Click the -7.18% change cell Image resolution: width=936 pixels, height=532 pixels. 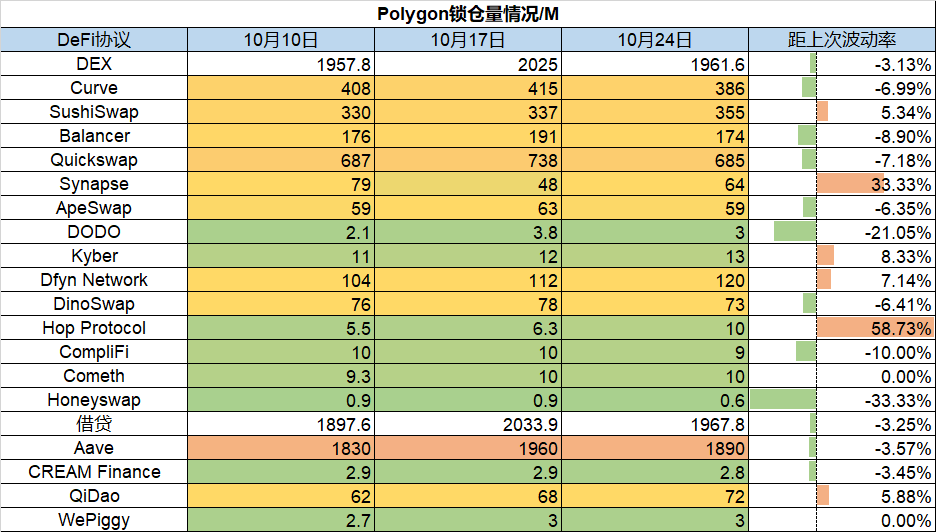coord(842,160)
